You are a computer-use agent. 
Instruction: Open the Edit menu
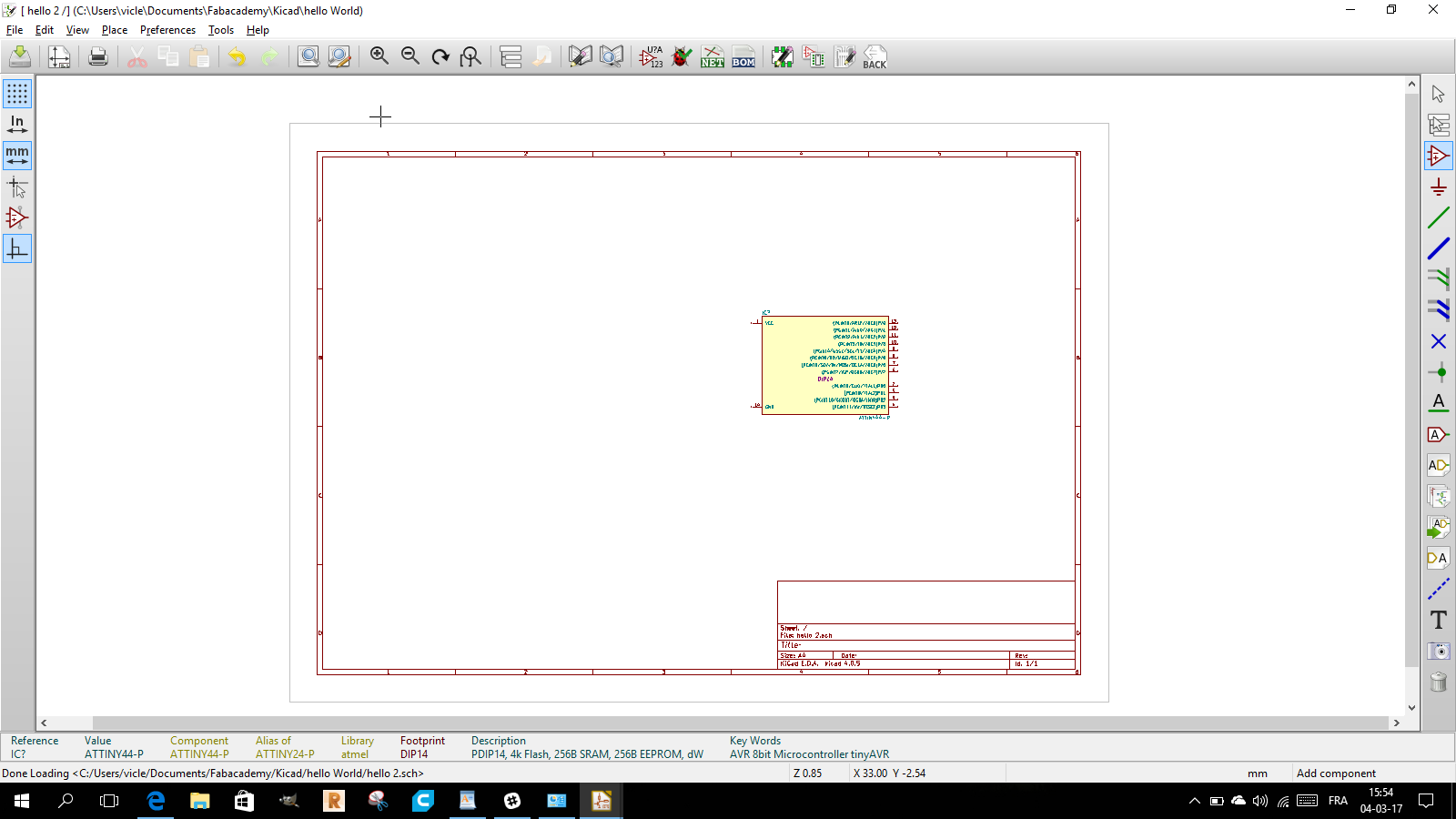(45, 30)
